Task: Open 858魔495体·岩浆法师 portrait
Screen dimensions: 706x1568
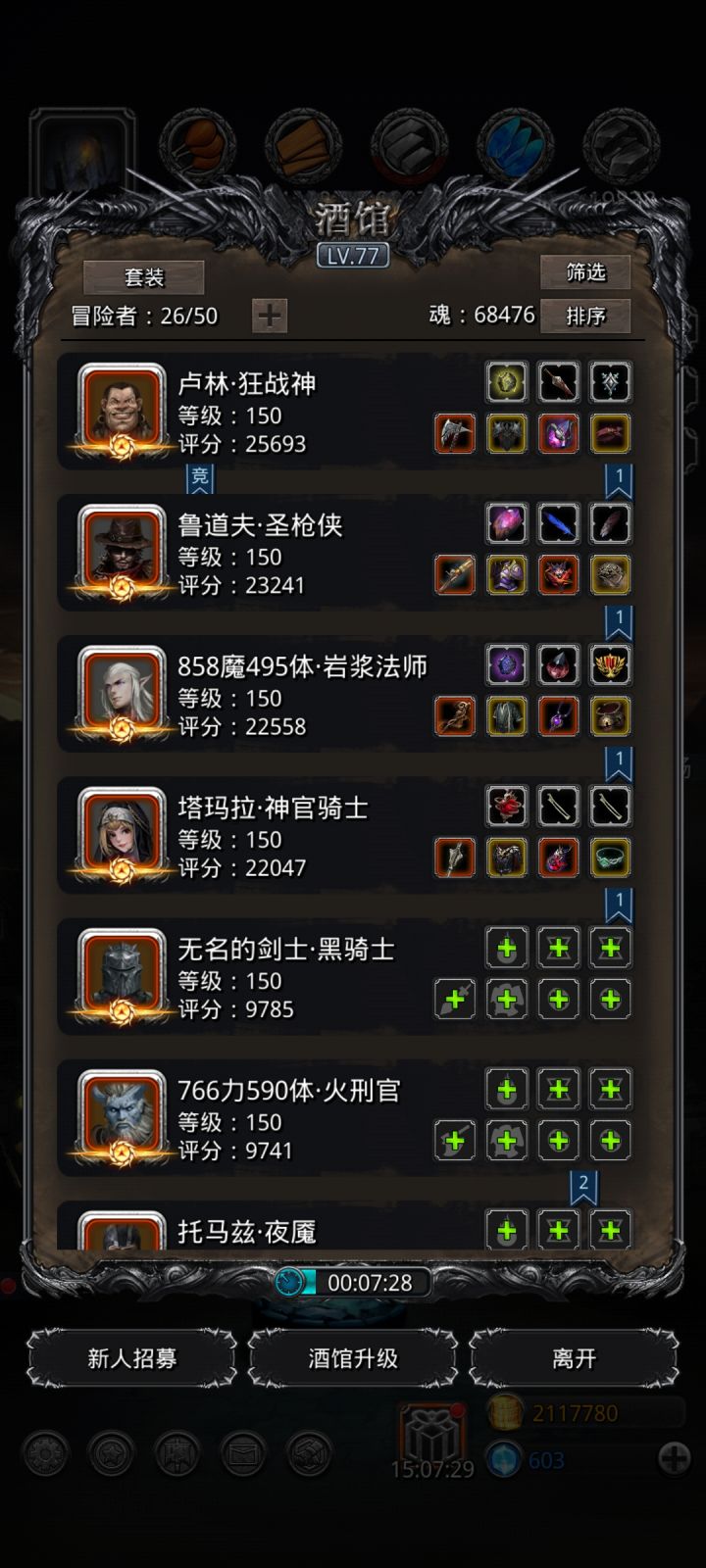Action: (122, 692)
